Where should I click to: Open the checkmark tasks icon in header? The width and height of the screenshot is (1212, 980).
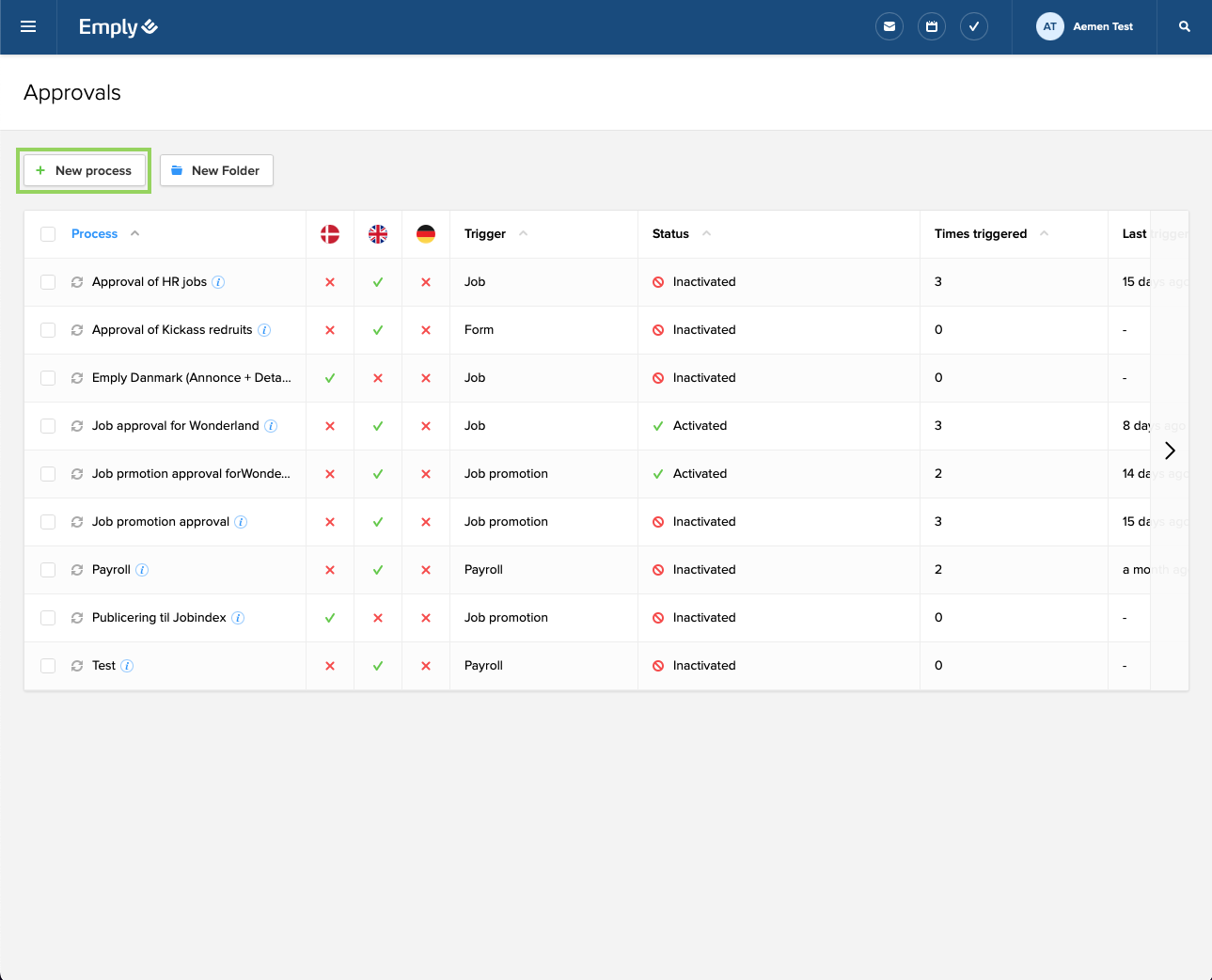click(973, 26)
